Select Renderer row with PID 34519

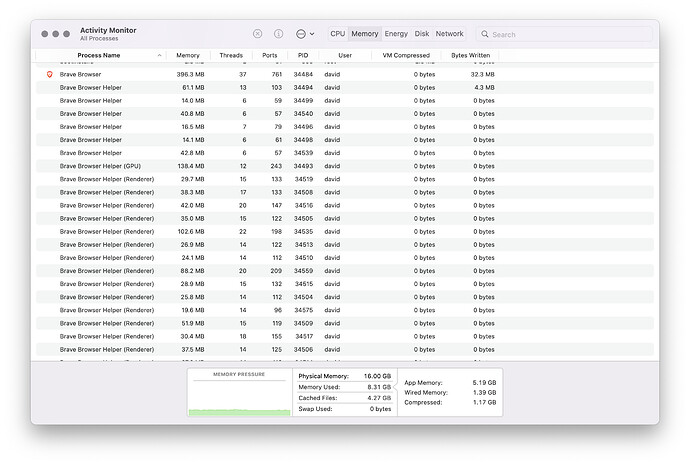point(345,179)
